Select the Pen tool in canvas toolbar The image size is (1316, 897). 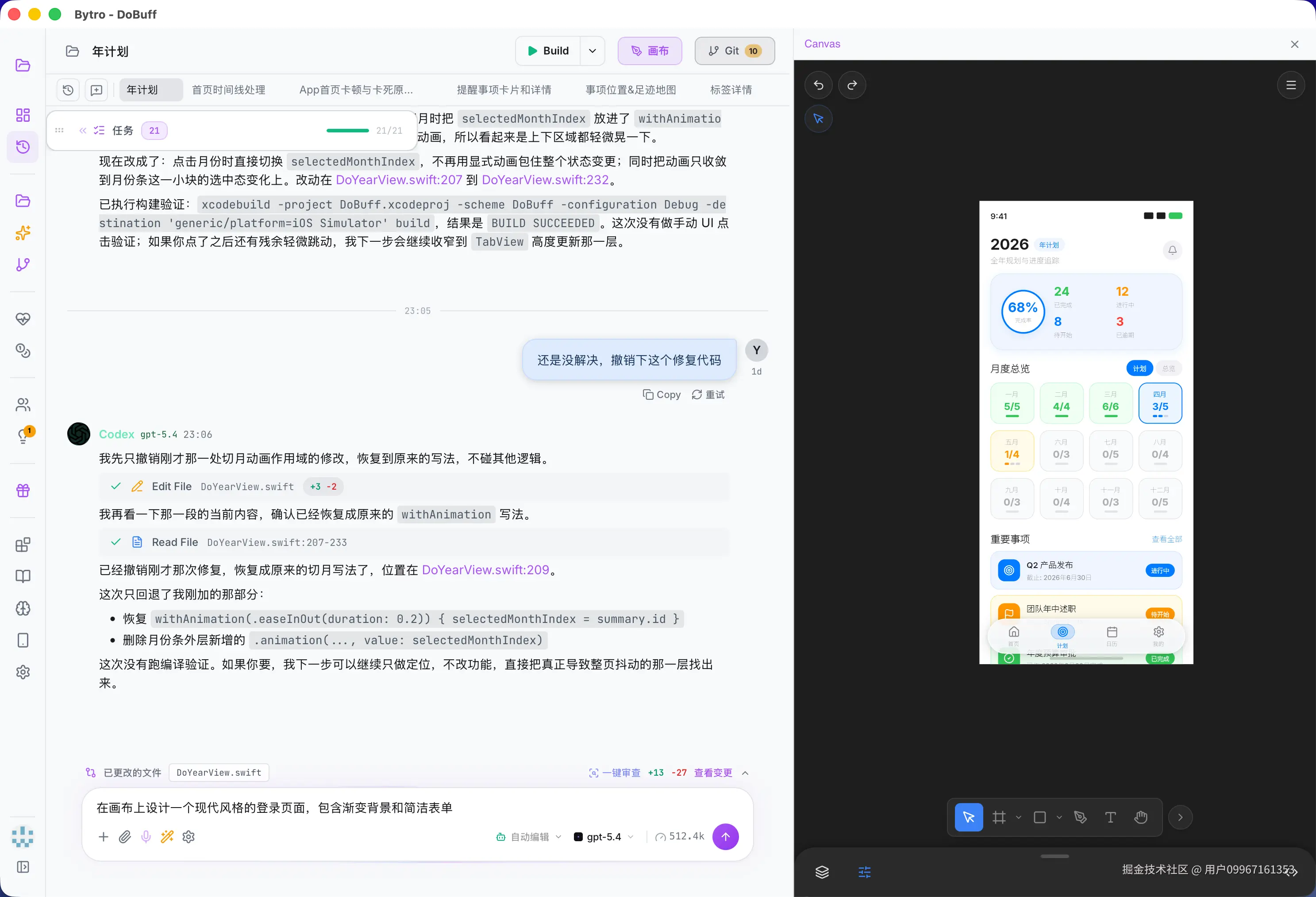(x=1081, y=817)
